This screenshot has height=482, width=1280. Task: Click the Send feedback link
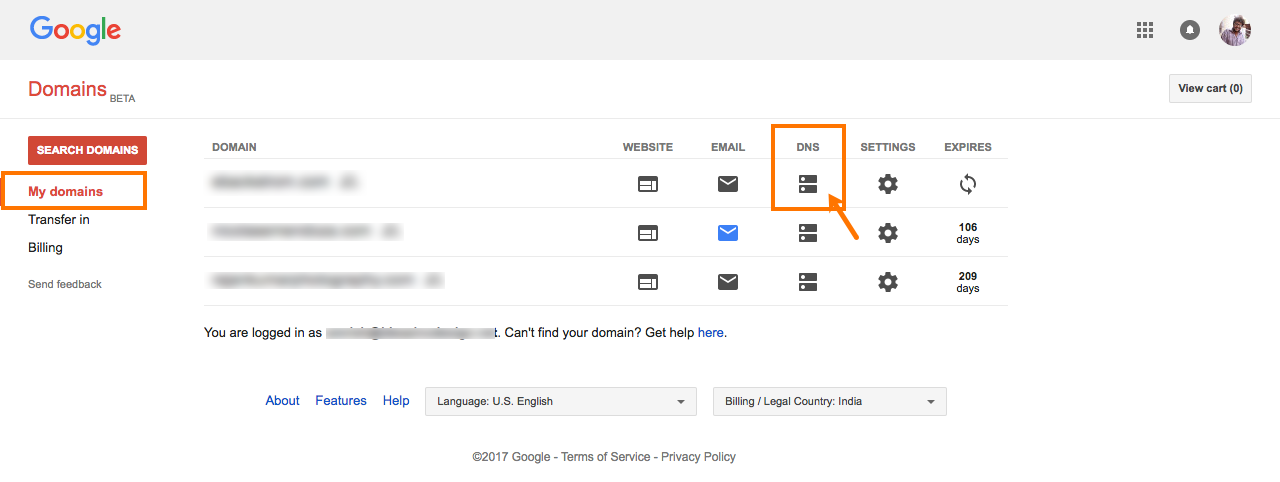(65, 284)
